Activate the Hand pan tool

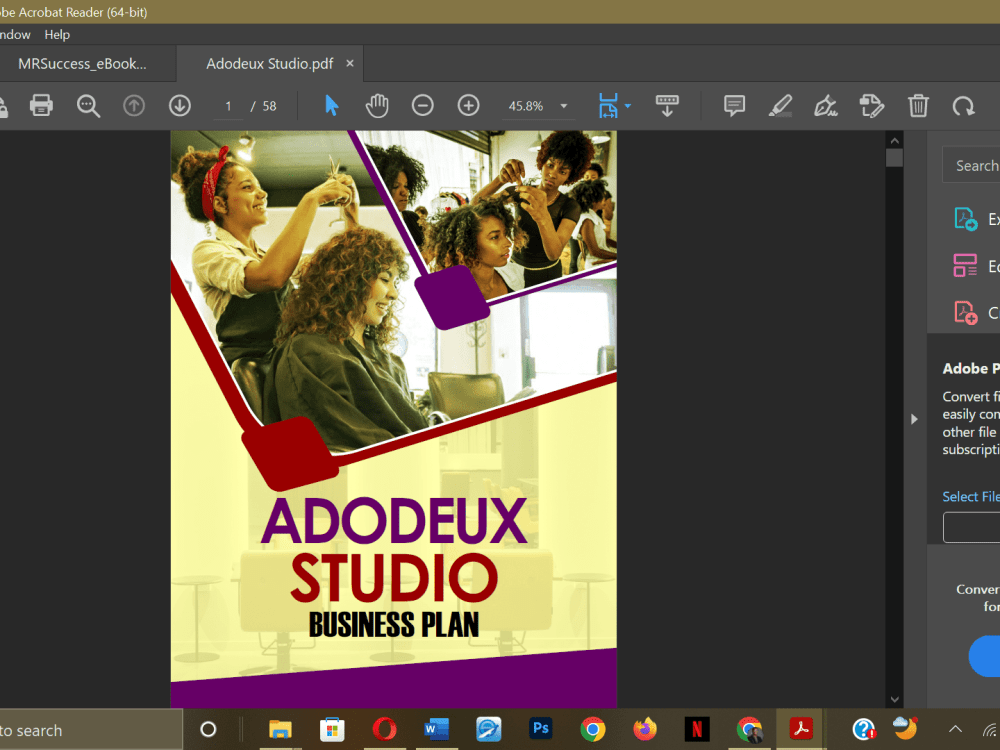point(377,106)
